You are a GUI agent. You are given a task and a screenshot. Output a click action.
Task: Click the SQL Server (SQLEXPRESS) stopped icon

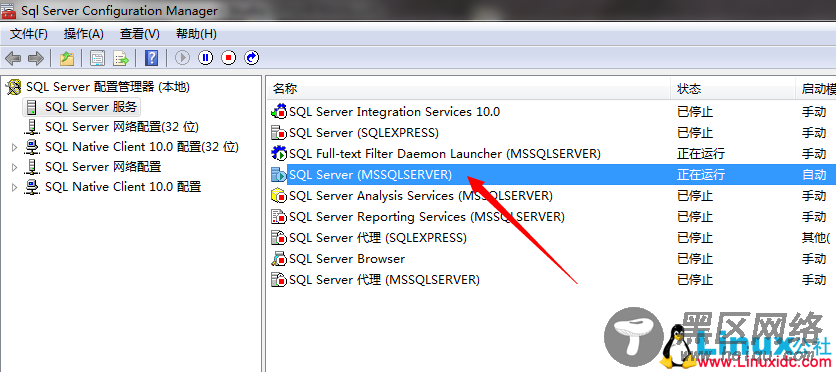[279, 133]
